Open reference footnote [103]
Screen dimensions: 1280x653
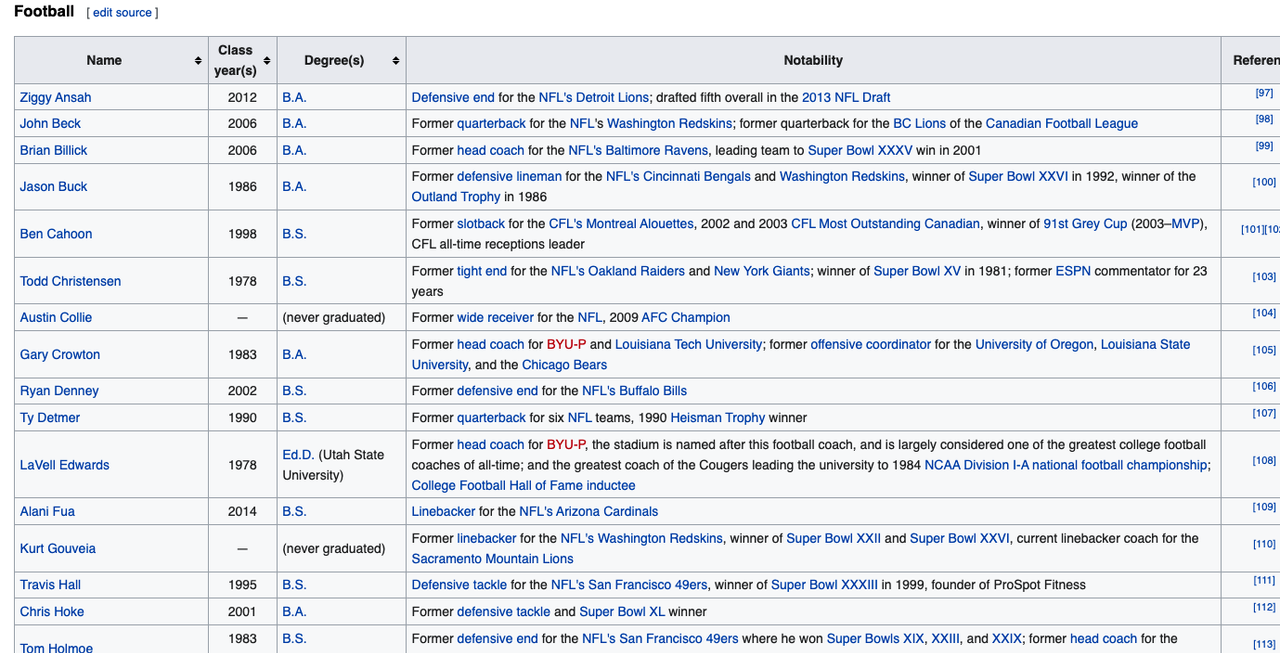(1264, 277)
